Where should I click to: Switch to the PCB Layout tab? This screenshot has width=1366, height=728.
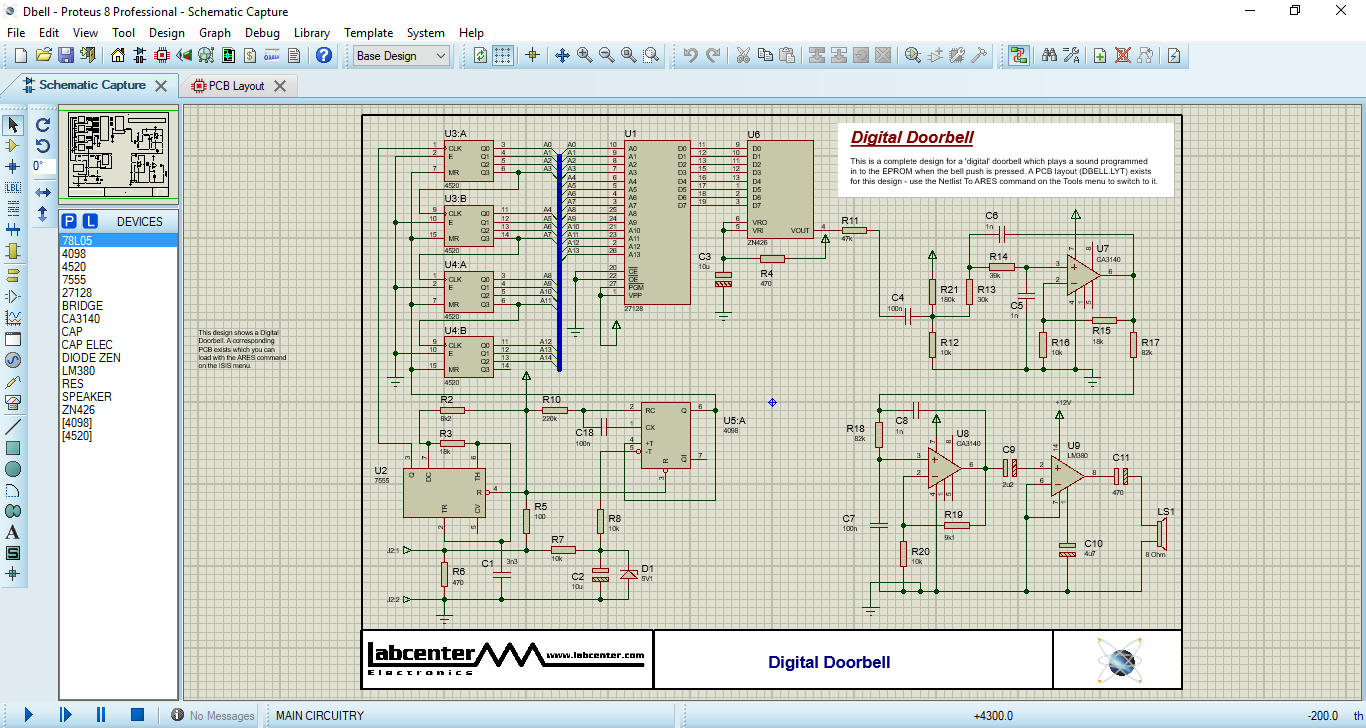click(x=236, y=86)
